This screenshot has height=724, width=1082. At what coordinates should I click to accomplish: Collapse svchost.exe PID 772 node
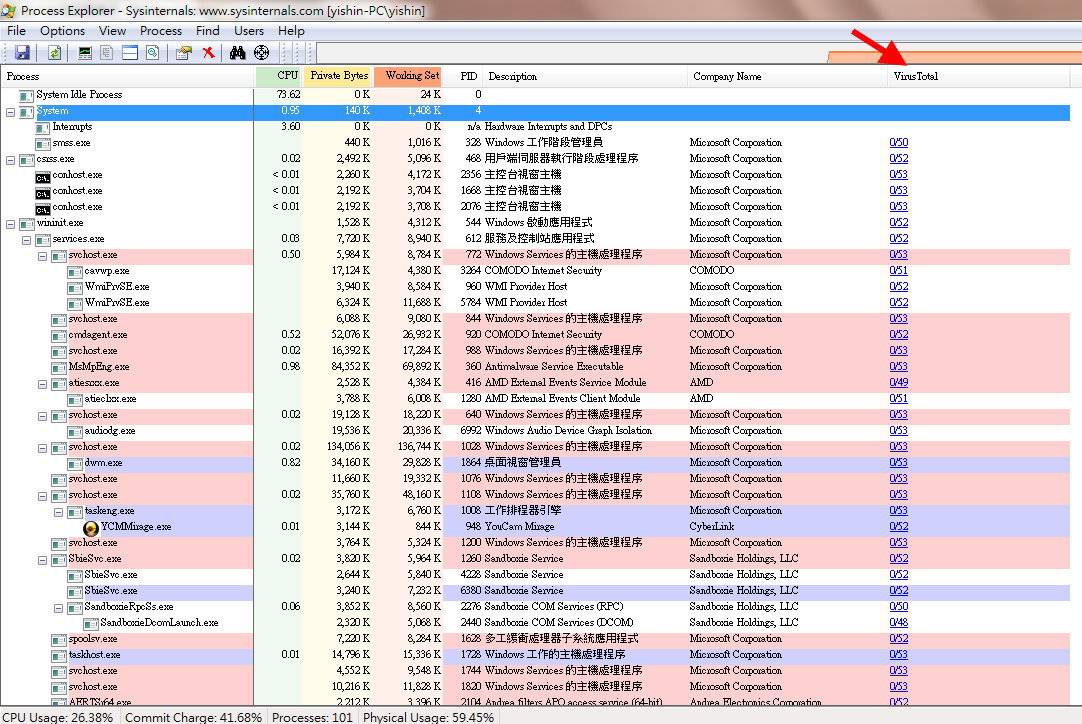click(x=42, y=256)
